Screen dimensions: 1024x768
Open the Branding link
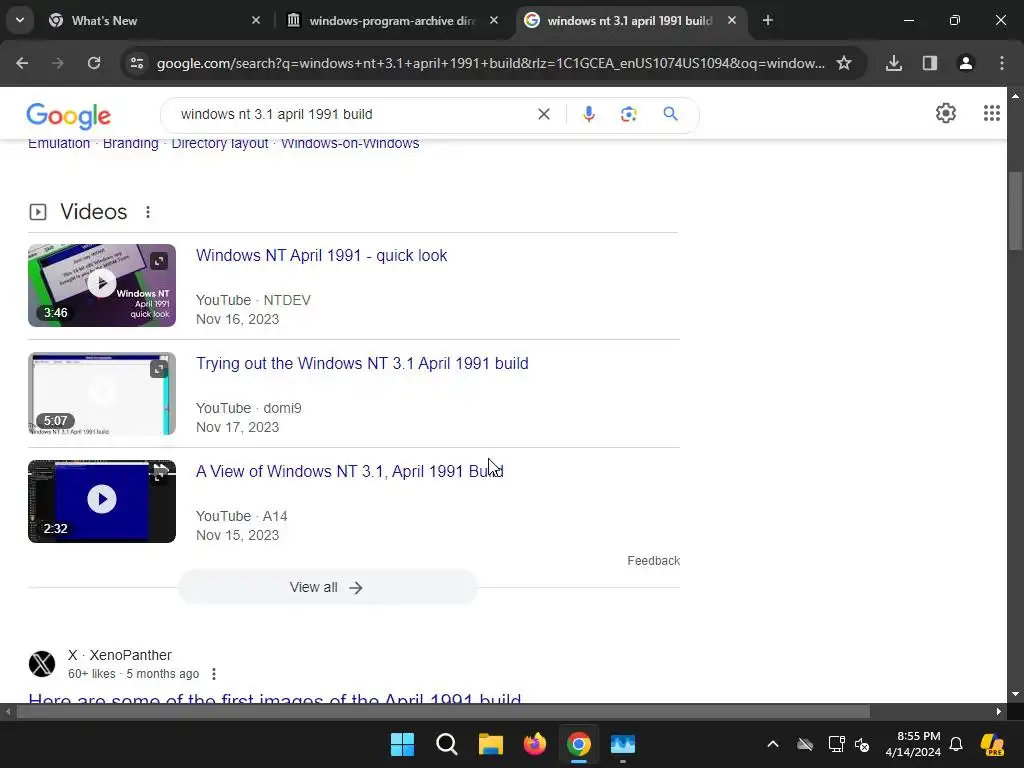pos(131,144)
